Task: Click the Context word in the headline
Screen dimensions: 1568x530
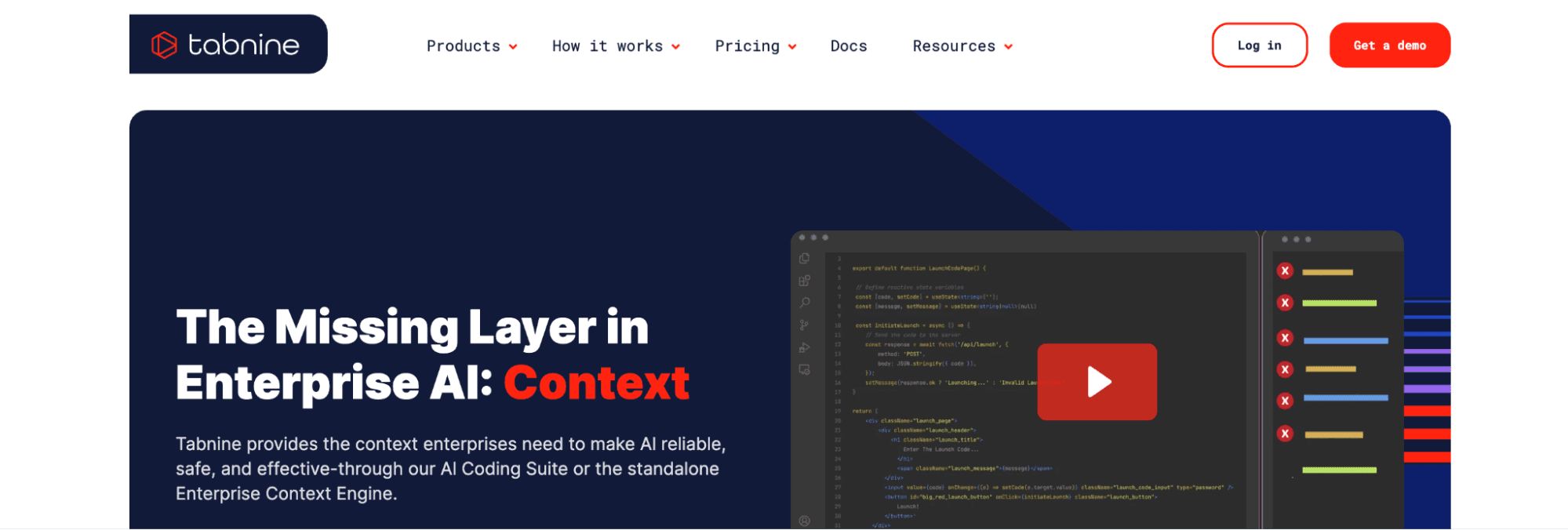Action: pos(596,383)
